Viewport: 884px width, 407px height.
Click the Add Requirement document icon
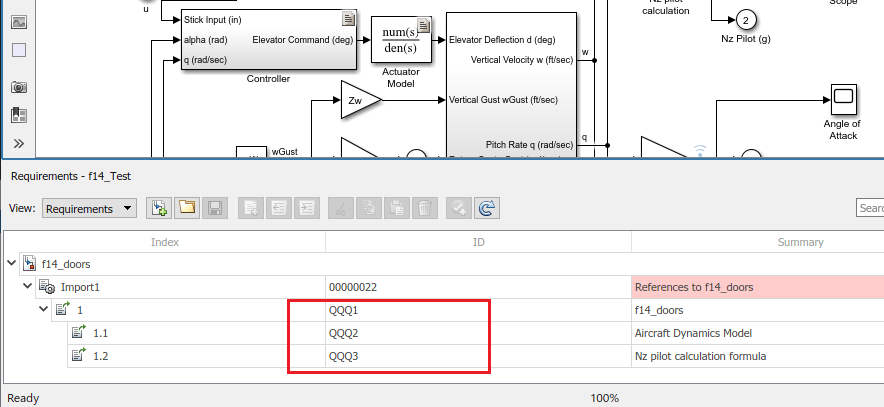250,209
